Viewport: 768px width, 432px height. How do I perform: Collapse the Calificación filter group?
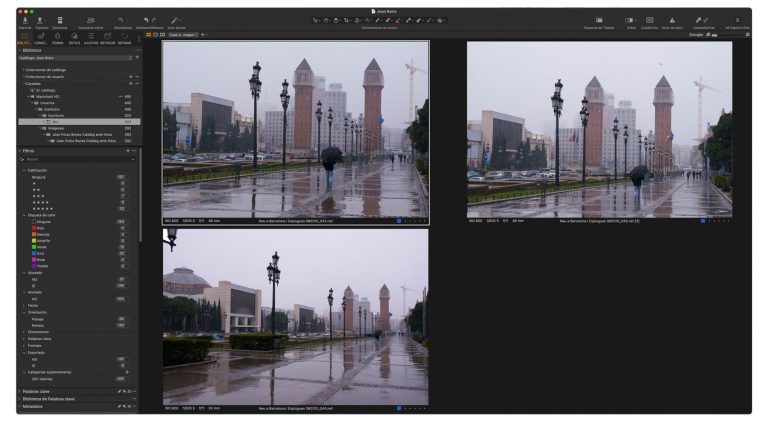pos(24,170)
